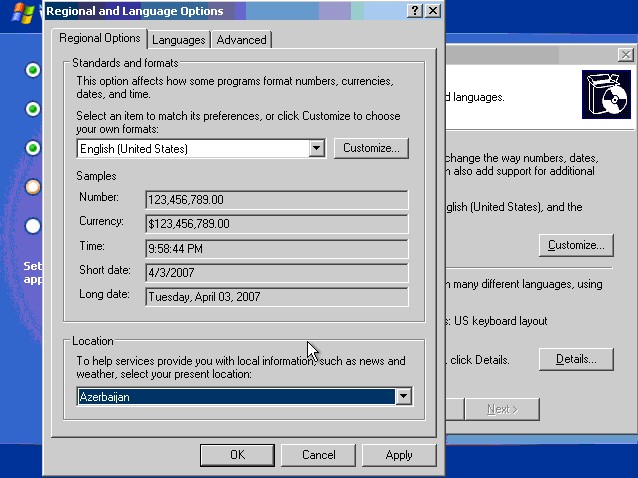
Task: Select the Regional Options tab
Action: coord(99,38)
